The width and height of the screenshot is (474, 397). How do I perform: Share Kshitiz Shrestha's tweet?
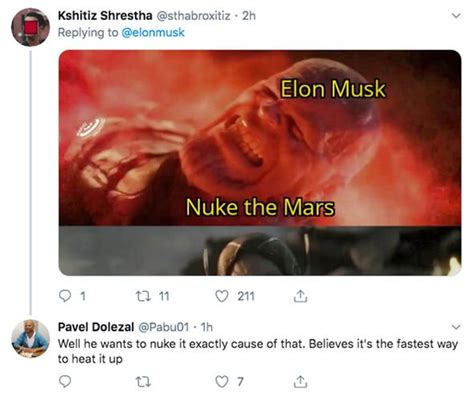(300, 296)
